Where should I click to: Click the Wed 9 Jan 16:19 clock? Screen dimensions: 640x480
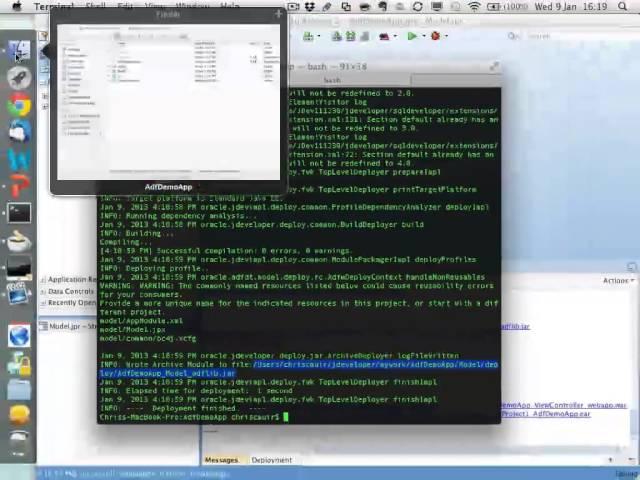573,6
